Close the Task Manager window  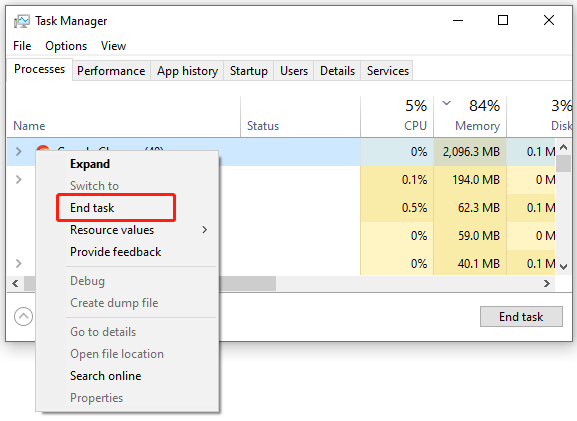click(549, 20)
